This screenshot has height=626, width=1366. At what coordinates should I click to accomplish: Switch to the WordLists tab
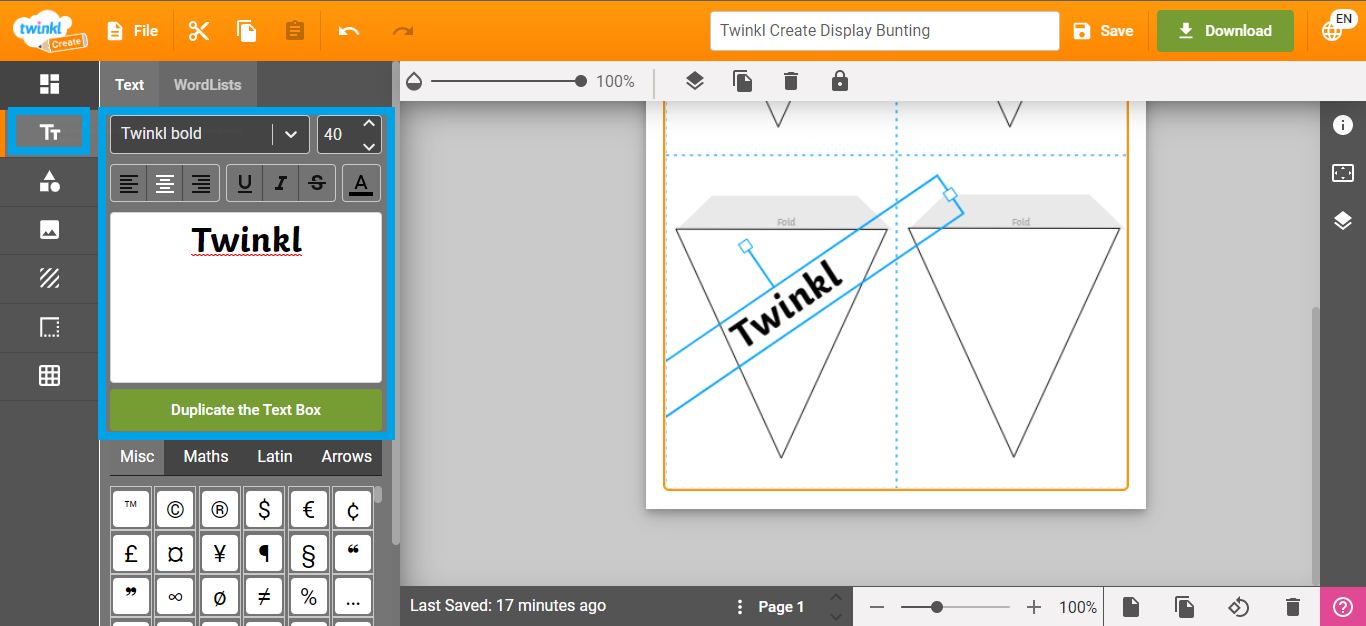207,84
